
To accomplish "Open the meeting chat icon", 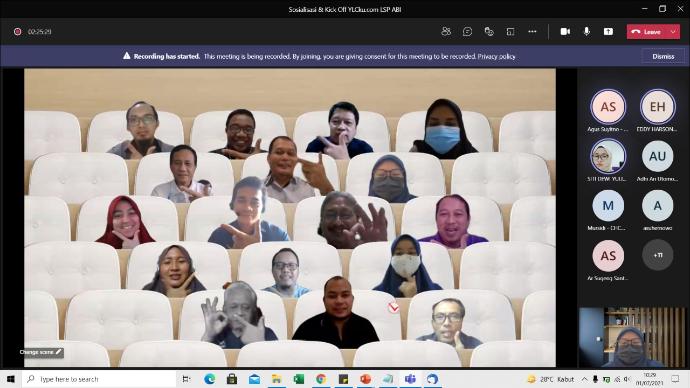I will [467, 31].
